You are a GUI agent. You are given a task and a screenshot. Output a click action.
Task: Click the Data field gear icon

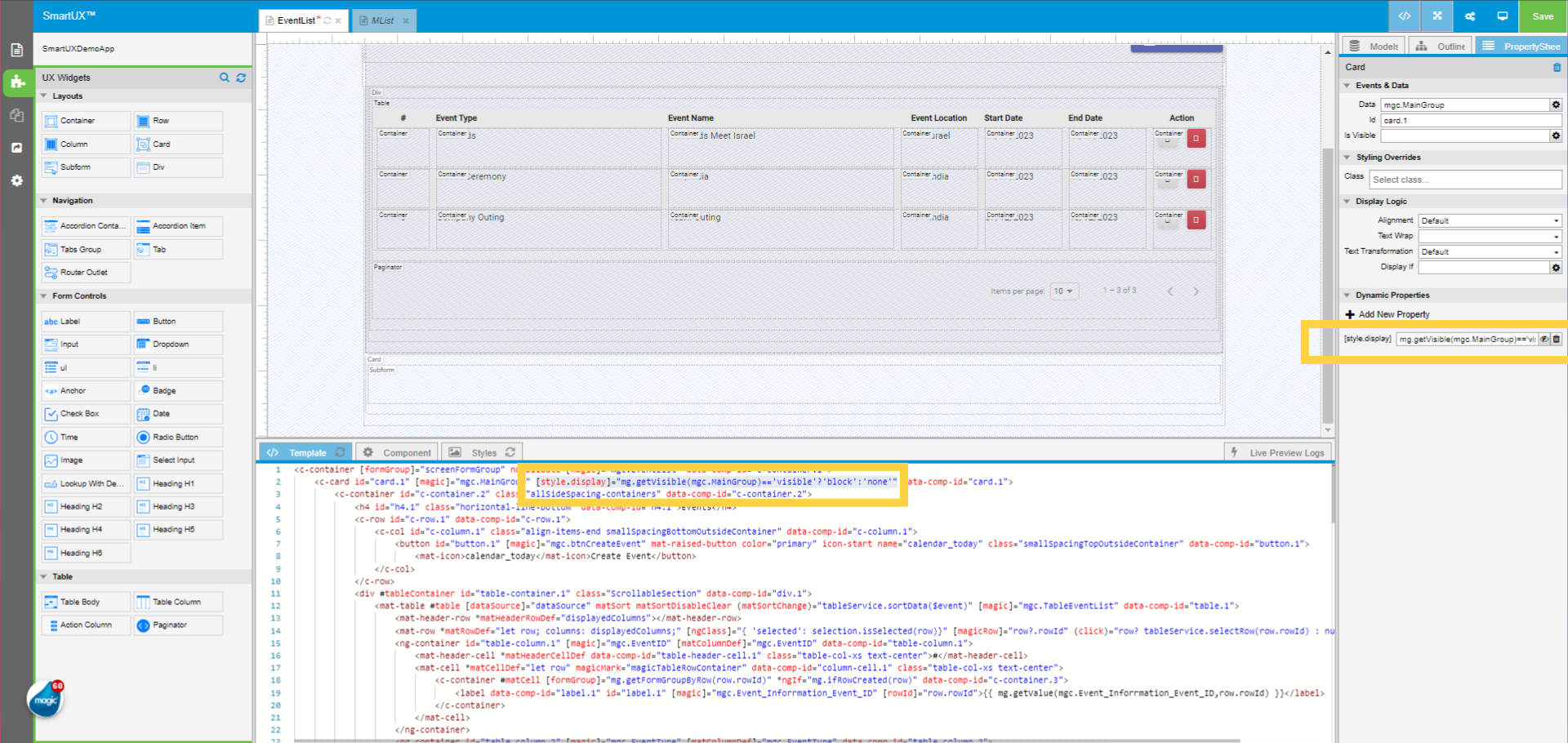coord(1556,105)
